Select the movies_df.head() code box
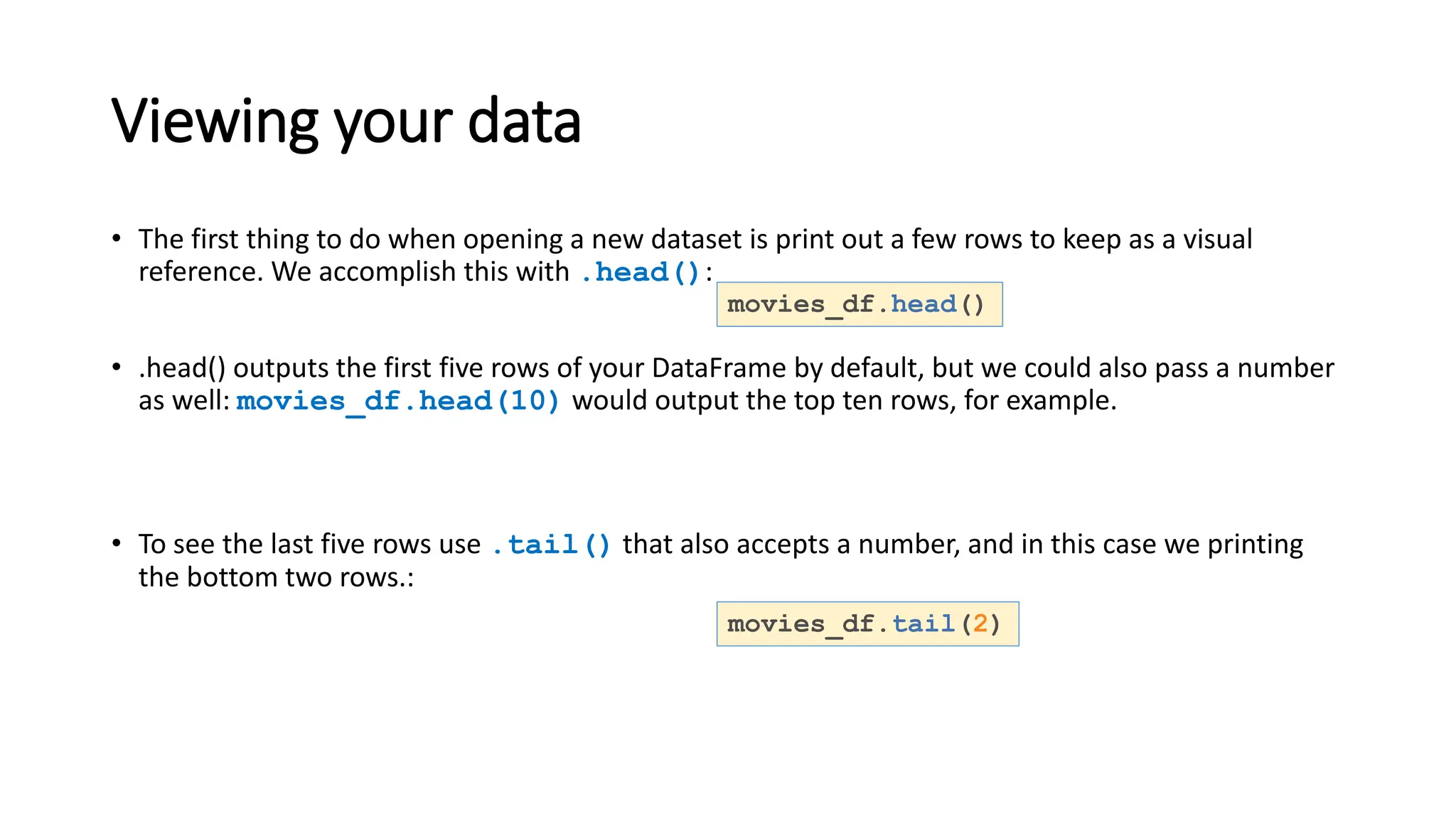The image size is (1456, 819). click(x=860, y=304)
